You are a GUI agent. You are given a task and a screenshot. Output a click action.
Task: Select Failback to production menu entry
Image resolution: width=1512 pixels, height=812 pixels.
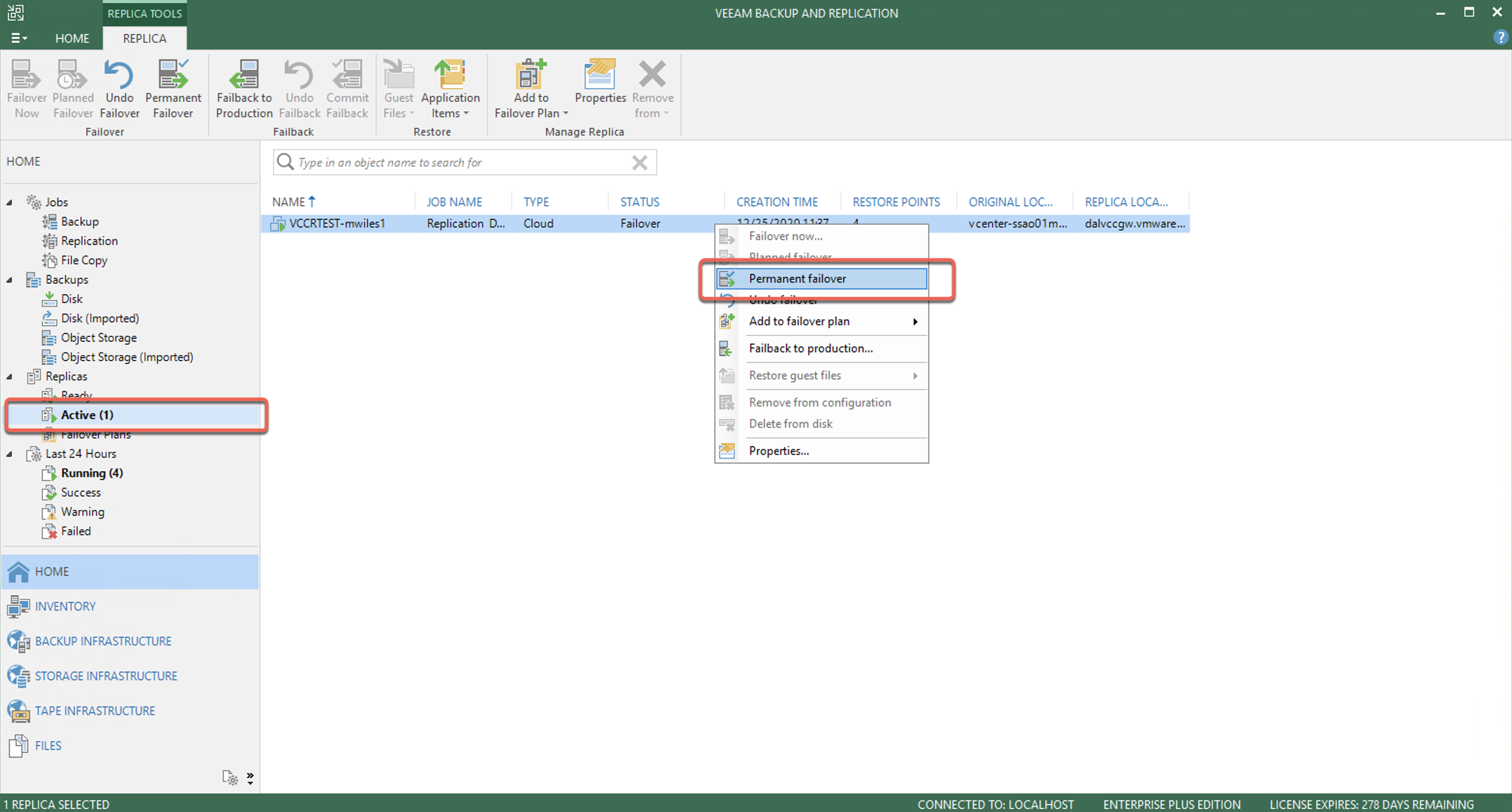tap(811, 348)
